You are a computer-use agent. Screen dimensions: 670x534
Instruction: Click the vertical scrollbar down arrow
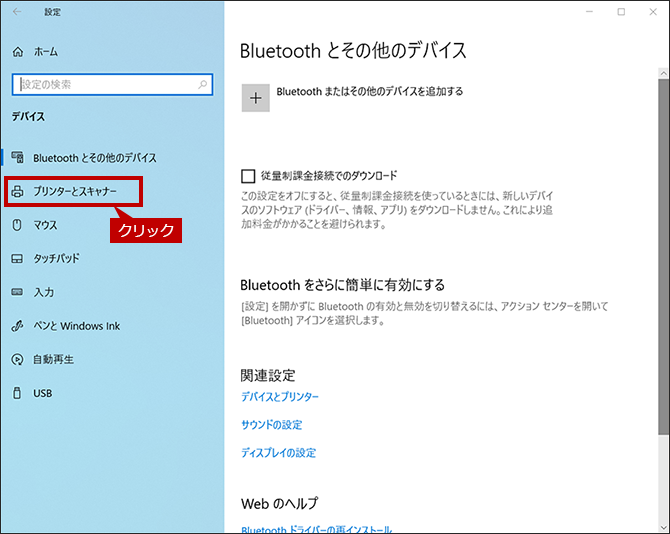[x=663, y=527]
